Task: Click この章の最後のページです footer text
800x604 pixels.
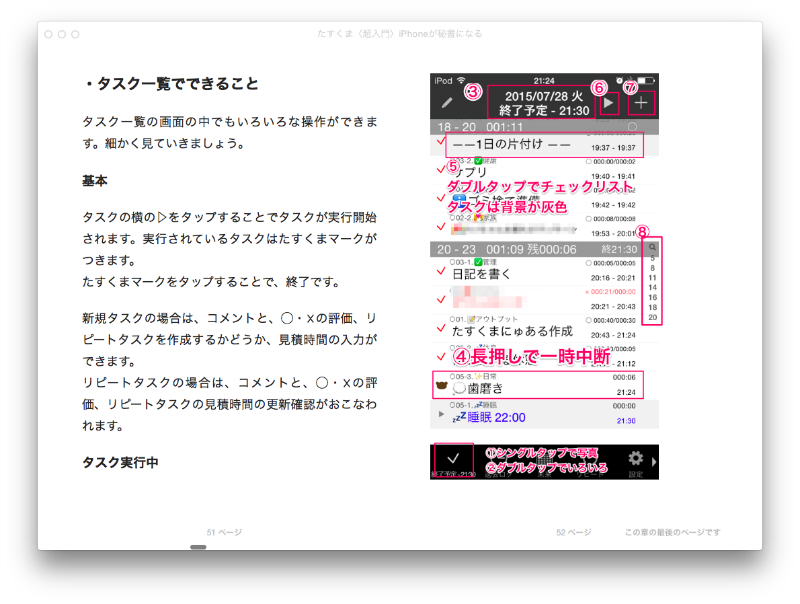Action: click(672, 532)
